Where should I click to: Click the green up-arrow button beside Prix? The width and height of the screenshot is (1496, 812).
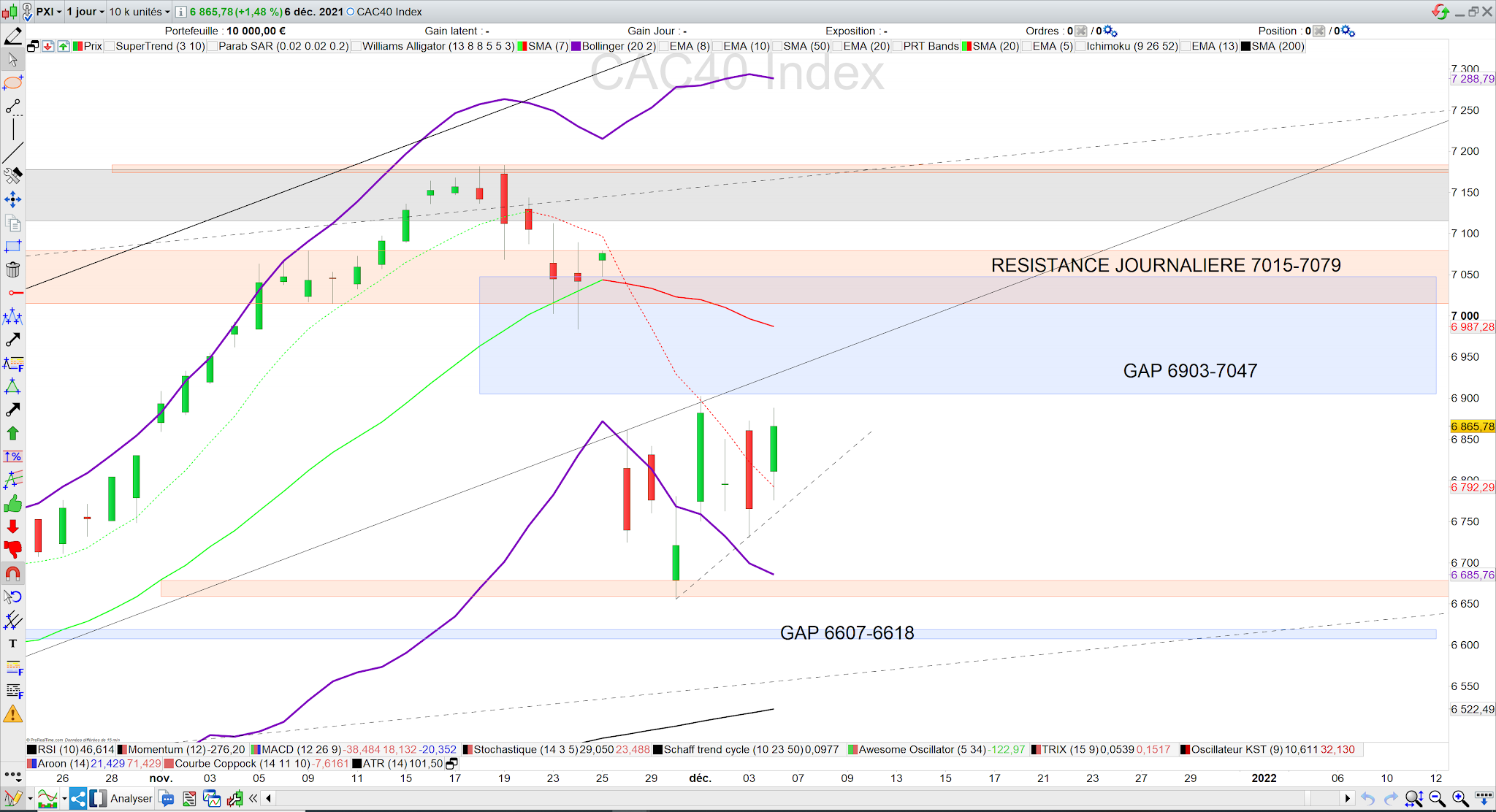pyautogui.click(x=64, y=46)
